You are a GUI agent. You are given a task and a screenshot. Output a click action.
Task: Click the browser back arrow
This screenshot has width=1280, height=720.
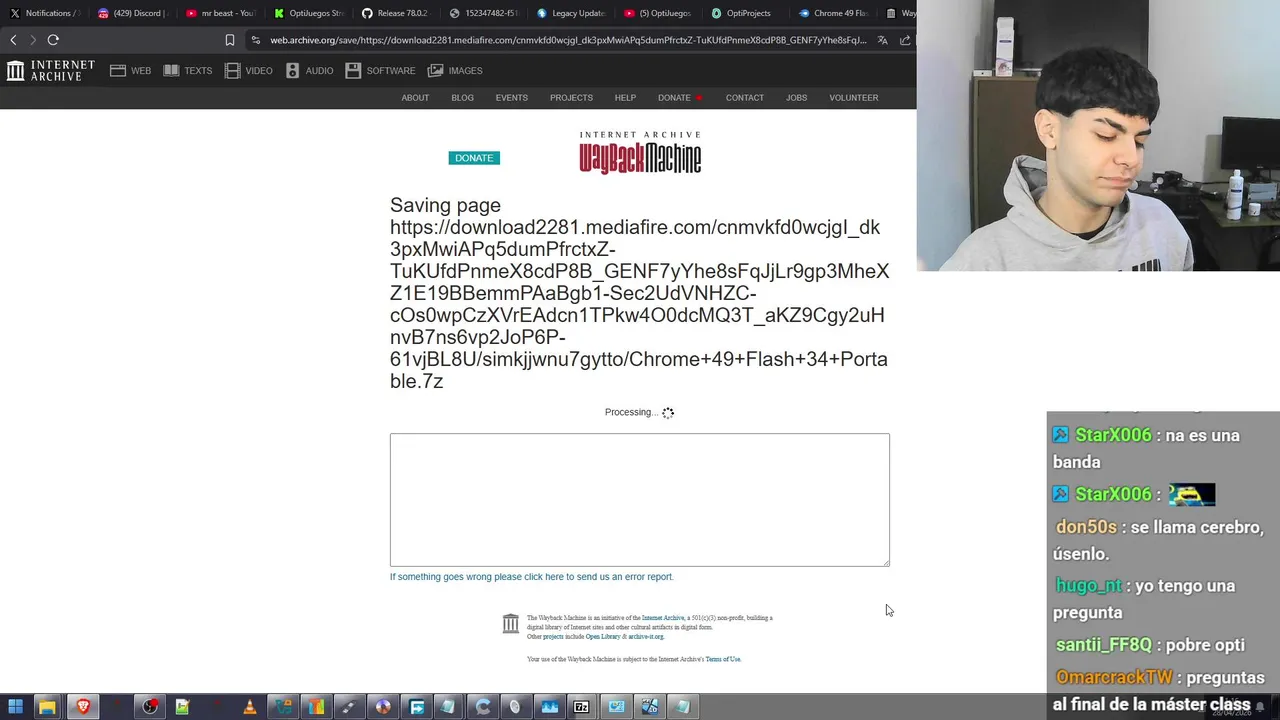coord(13,40)
